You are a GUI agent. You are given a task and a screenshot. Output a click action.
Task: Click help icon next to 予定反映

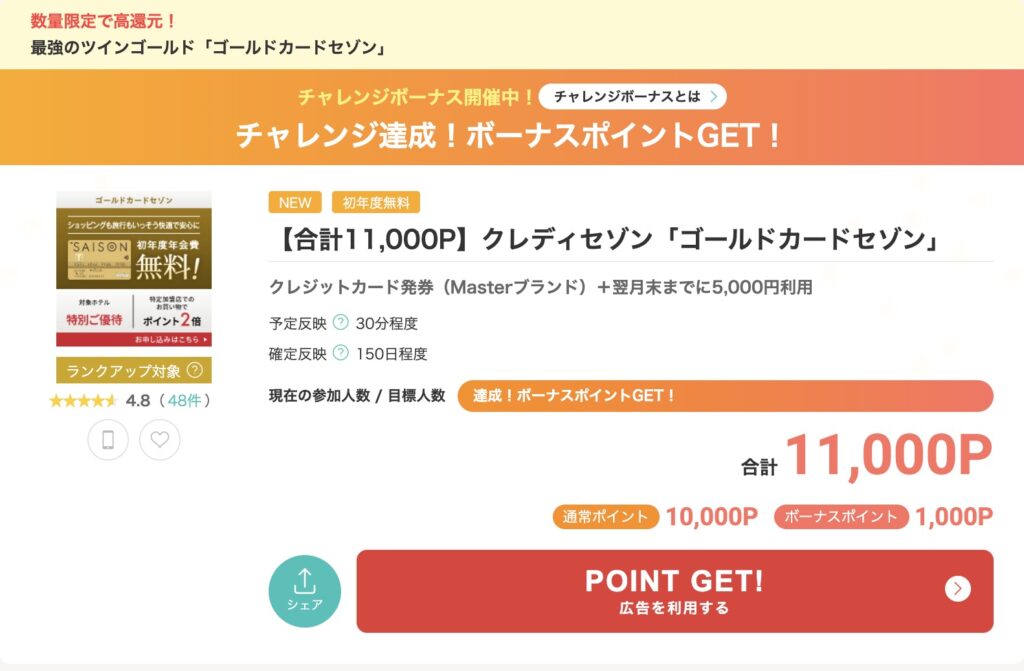(x=340, y=322)
